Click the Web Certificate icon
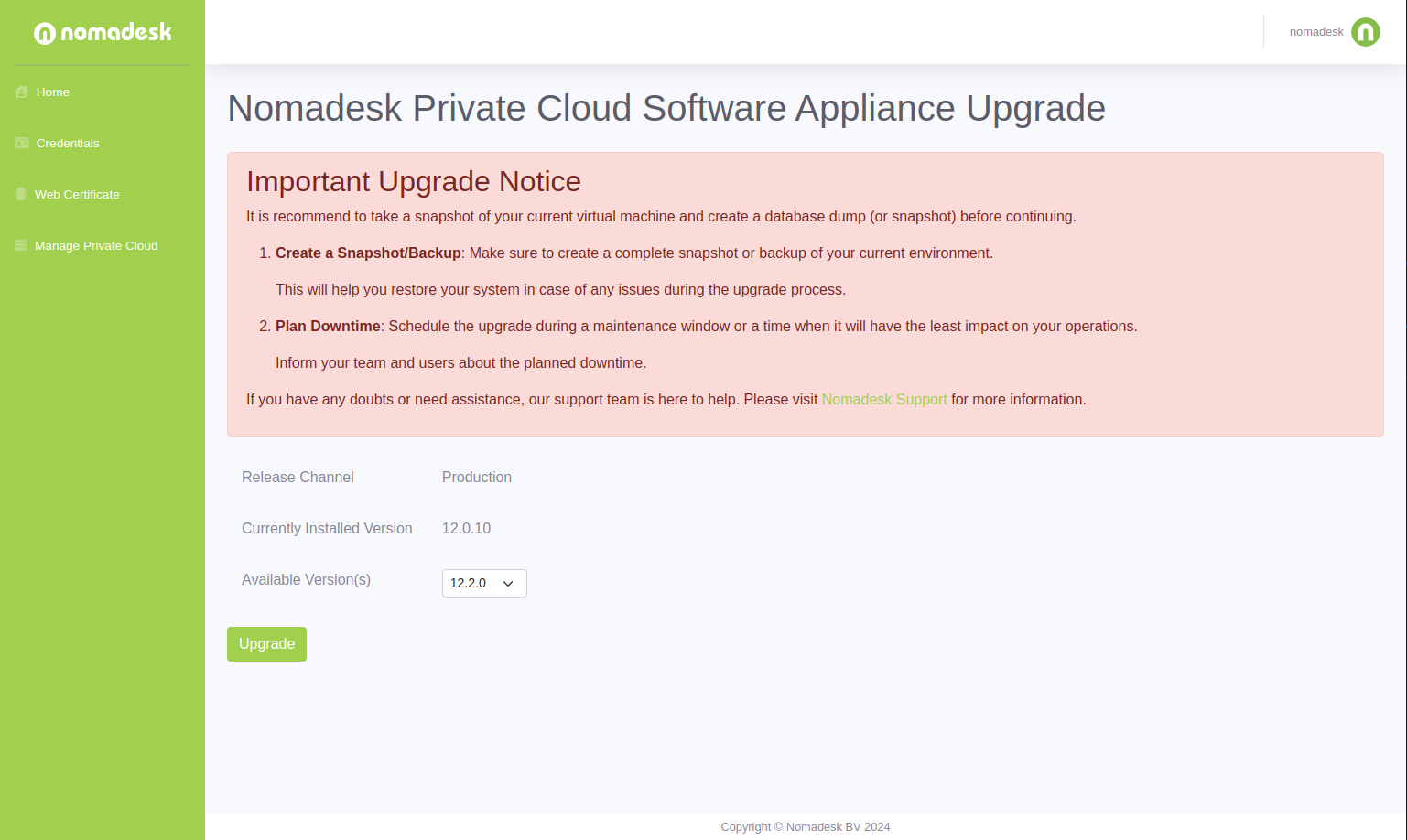1407x840 pixels. pos(21,194)
